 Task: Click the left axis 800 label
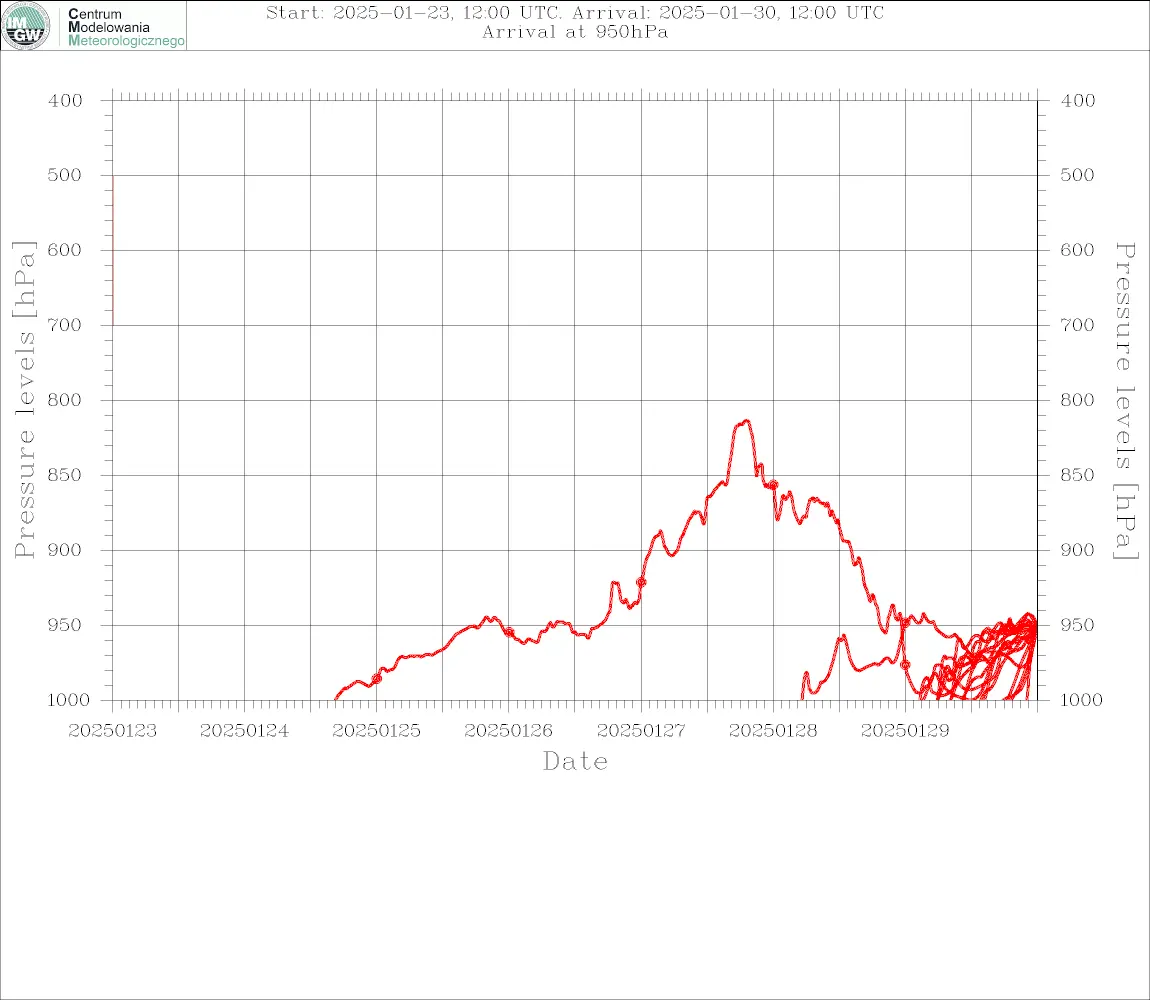(x=65, y=400)
